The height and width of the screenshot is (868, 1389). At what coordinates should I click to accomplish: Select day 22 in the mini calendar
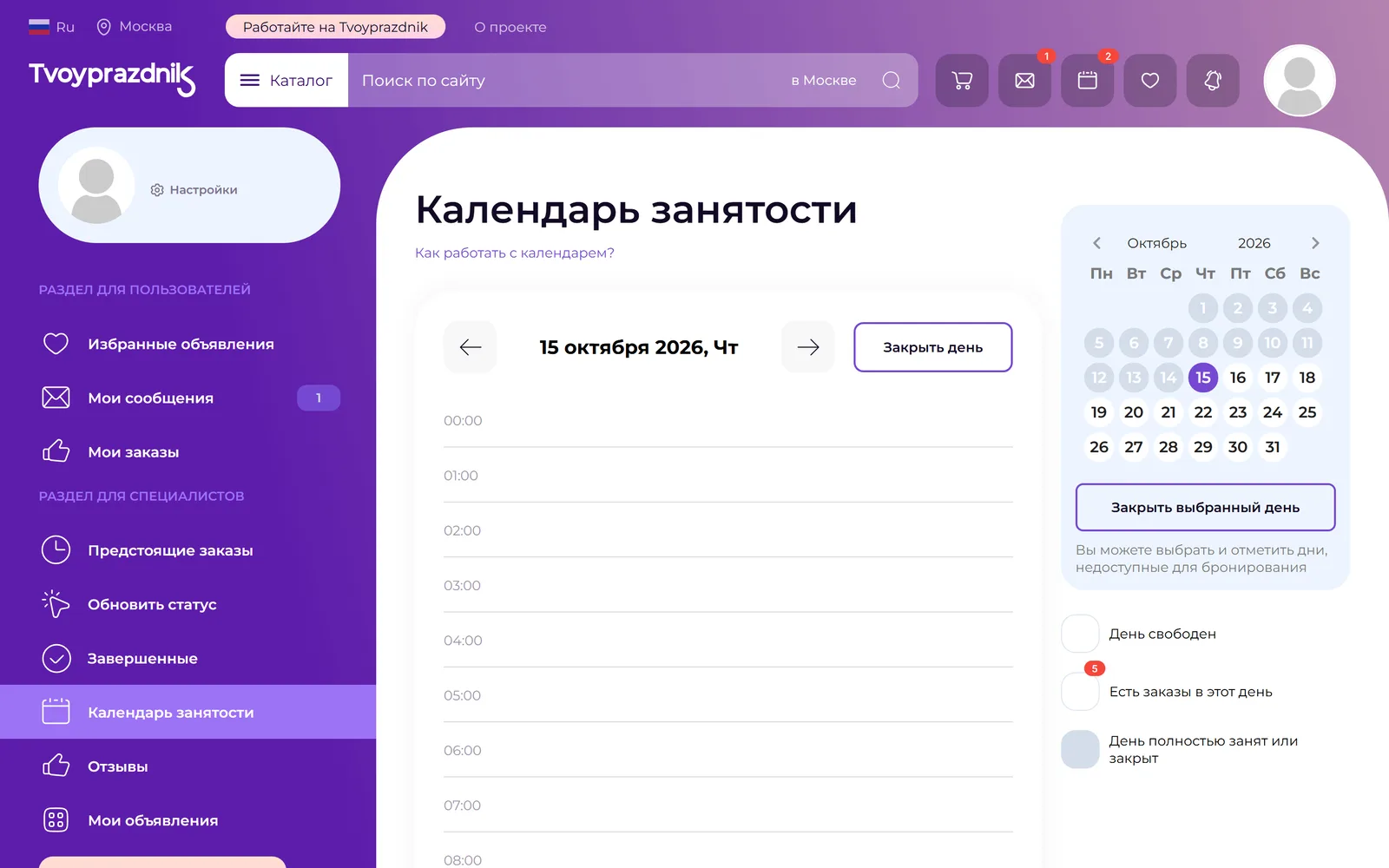[1203, 412]
